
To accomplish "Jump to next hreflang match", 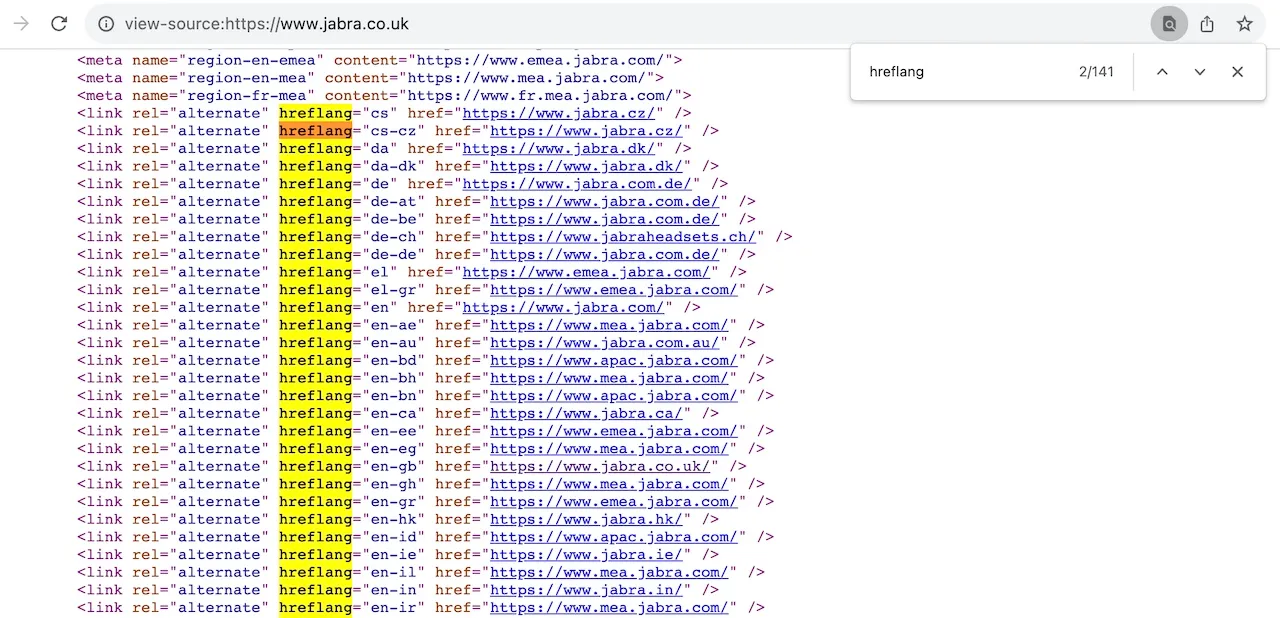I will pyautogui.click(x=1200, y=72).
